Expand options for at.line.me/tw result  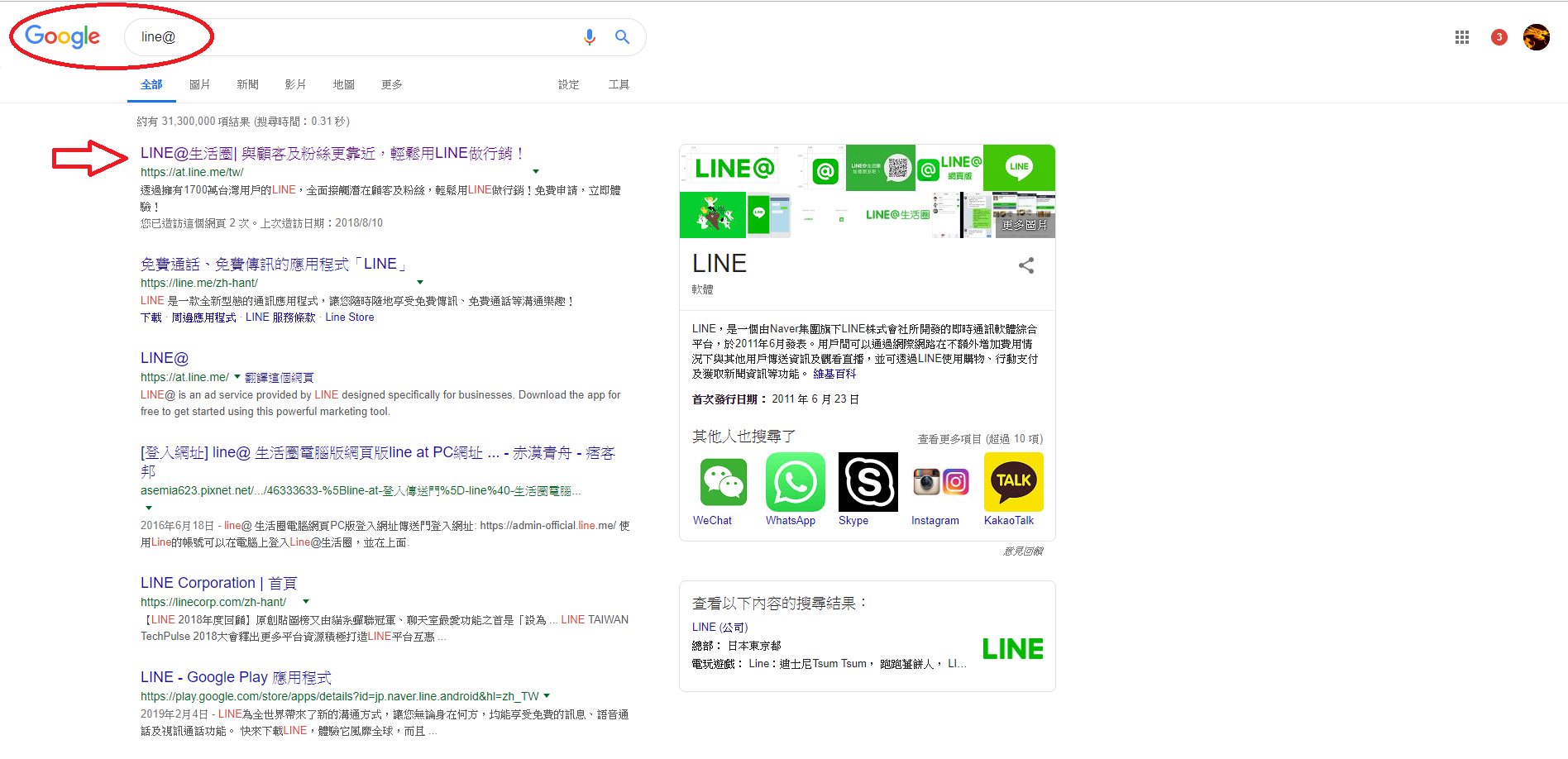click(x=536, y=172)
